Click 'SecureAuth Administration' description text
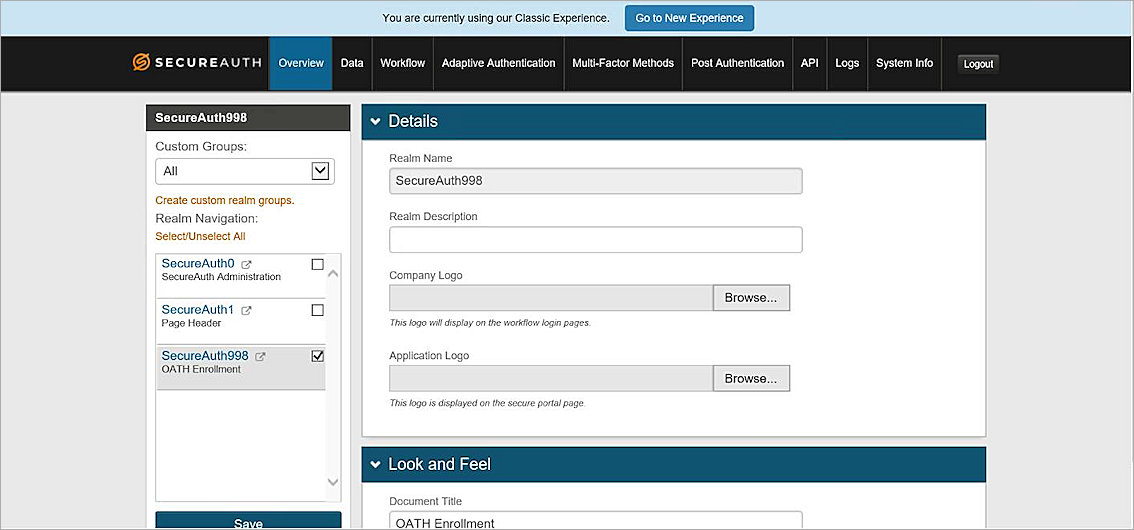Image resolution: width=1134 pixels, height=530 pixels. click(x=221, y=277)
